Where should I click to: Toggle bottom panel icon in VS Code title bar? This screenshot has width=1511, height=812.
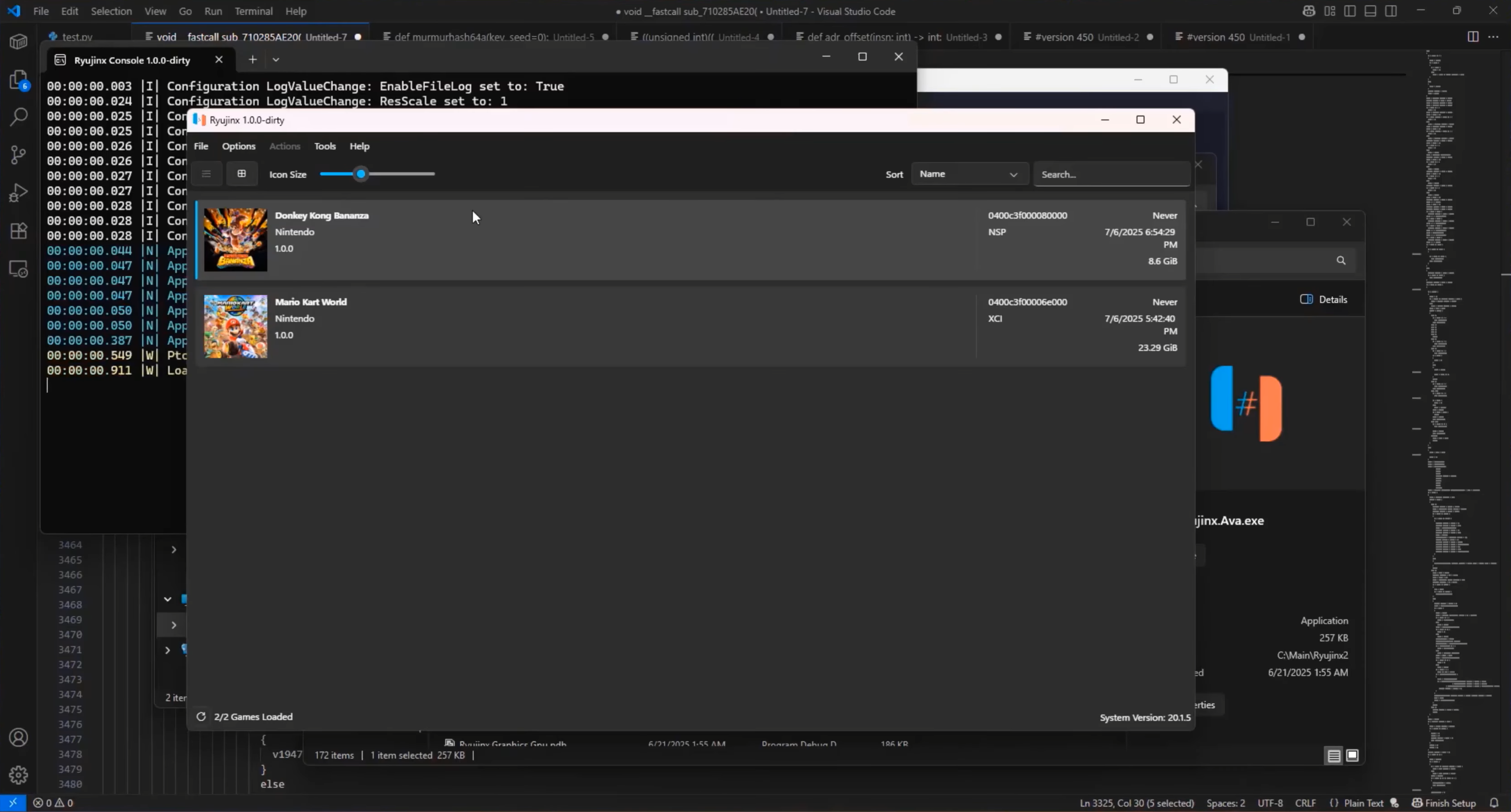coord(1370,11)
